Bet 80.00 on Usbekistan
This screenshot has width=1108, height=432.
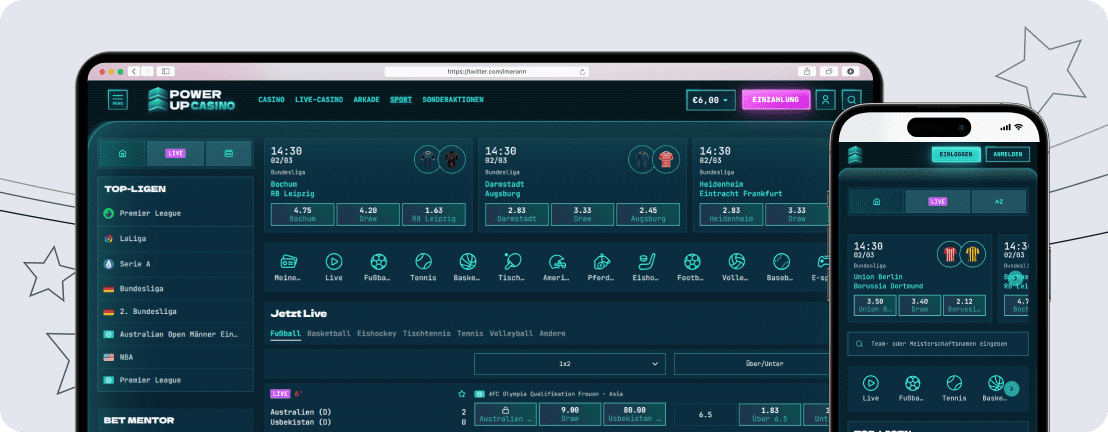coord(635,414)
